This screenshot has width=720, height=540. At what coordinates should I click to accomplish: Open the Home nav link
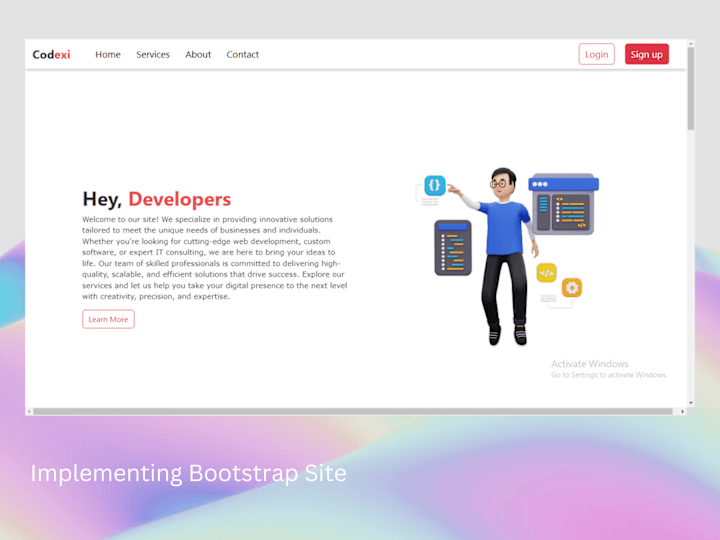[x=108, y=54]
